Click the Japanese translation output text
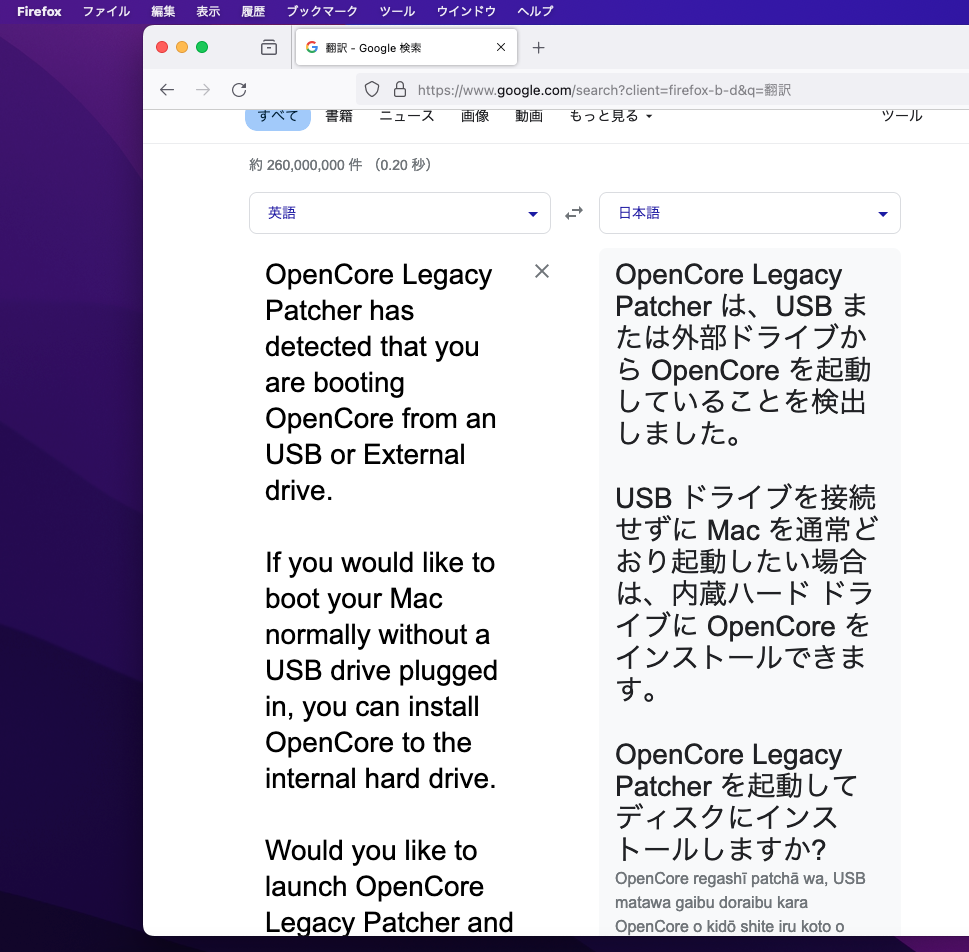This screenshot has width=969, height=952. click(x=746, y=561)
